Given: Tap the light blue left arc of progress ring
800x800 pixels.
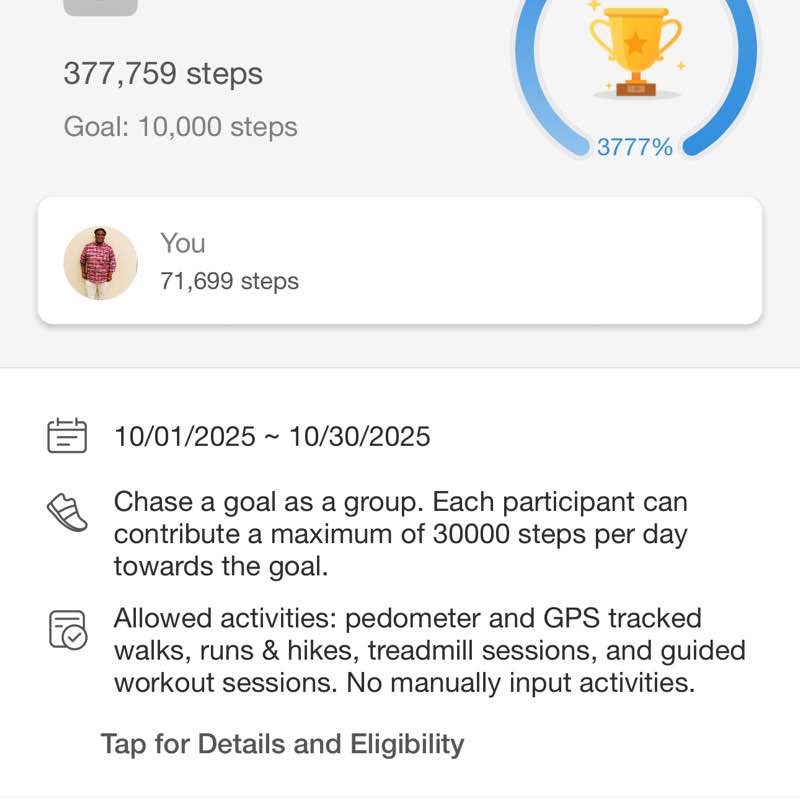Looking at the screenshot, I should click(x=532, y=90).
